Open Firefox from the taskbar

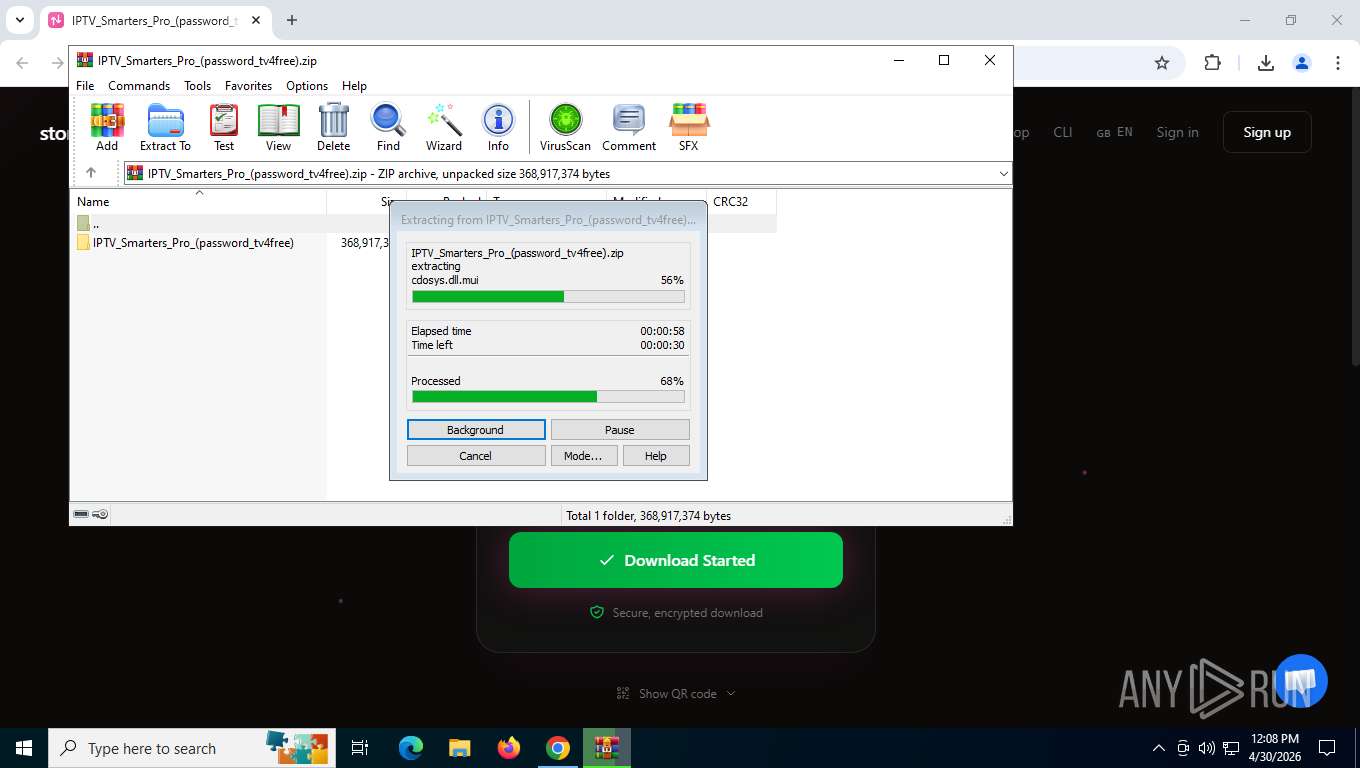coord(509,748)
